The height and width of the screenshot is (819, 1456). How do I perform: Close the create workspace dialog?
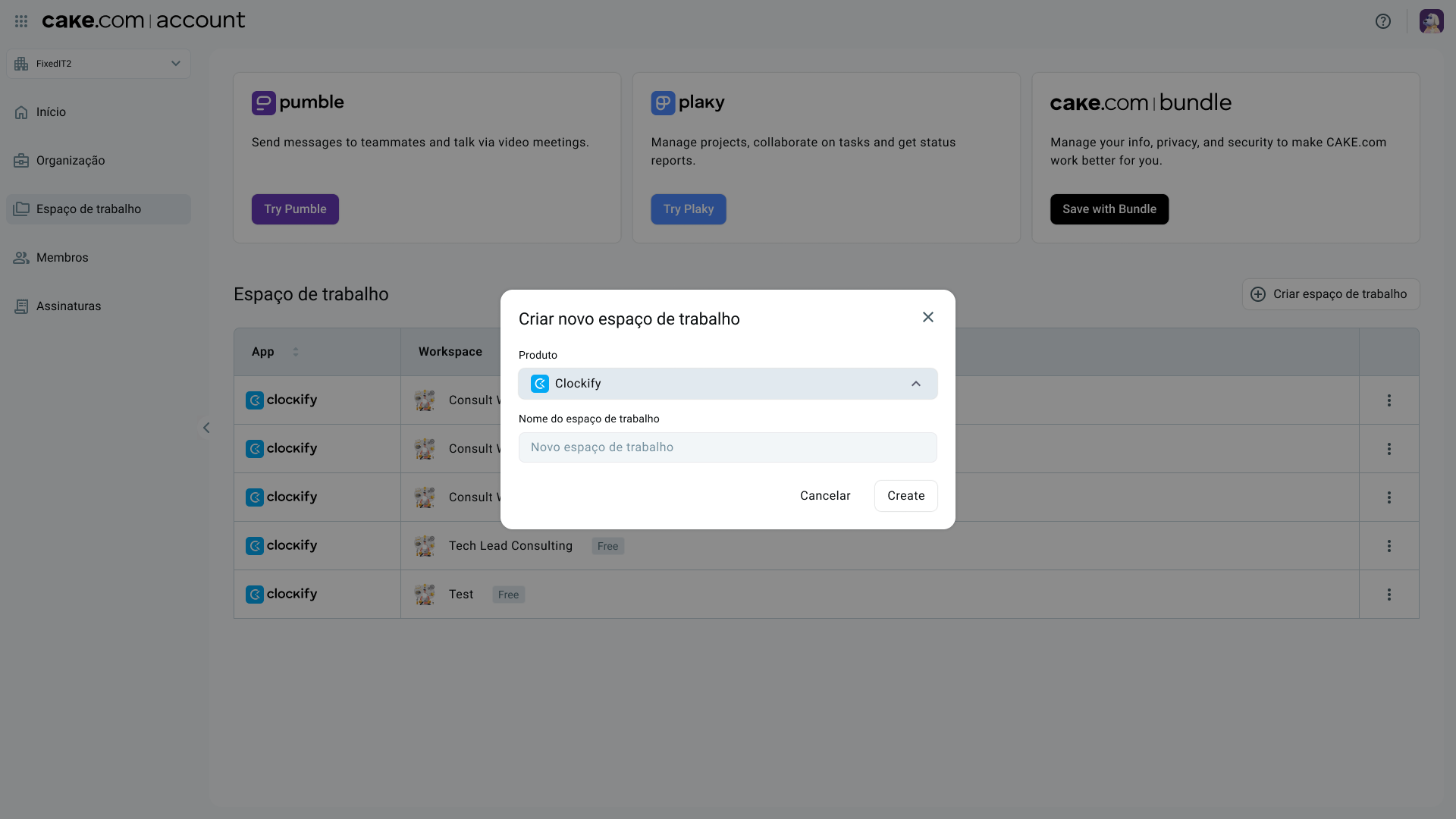click(927, 317)
